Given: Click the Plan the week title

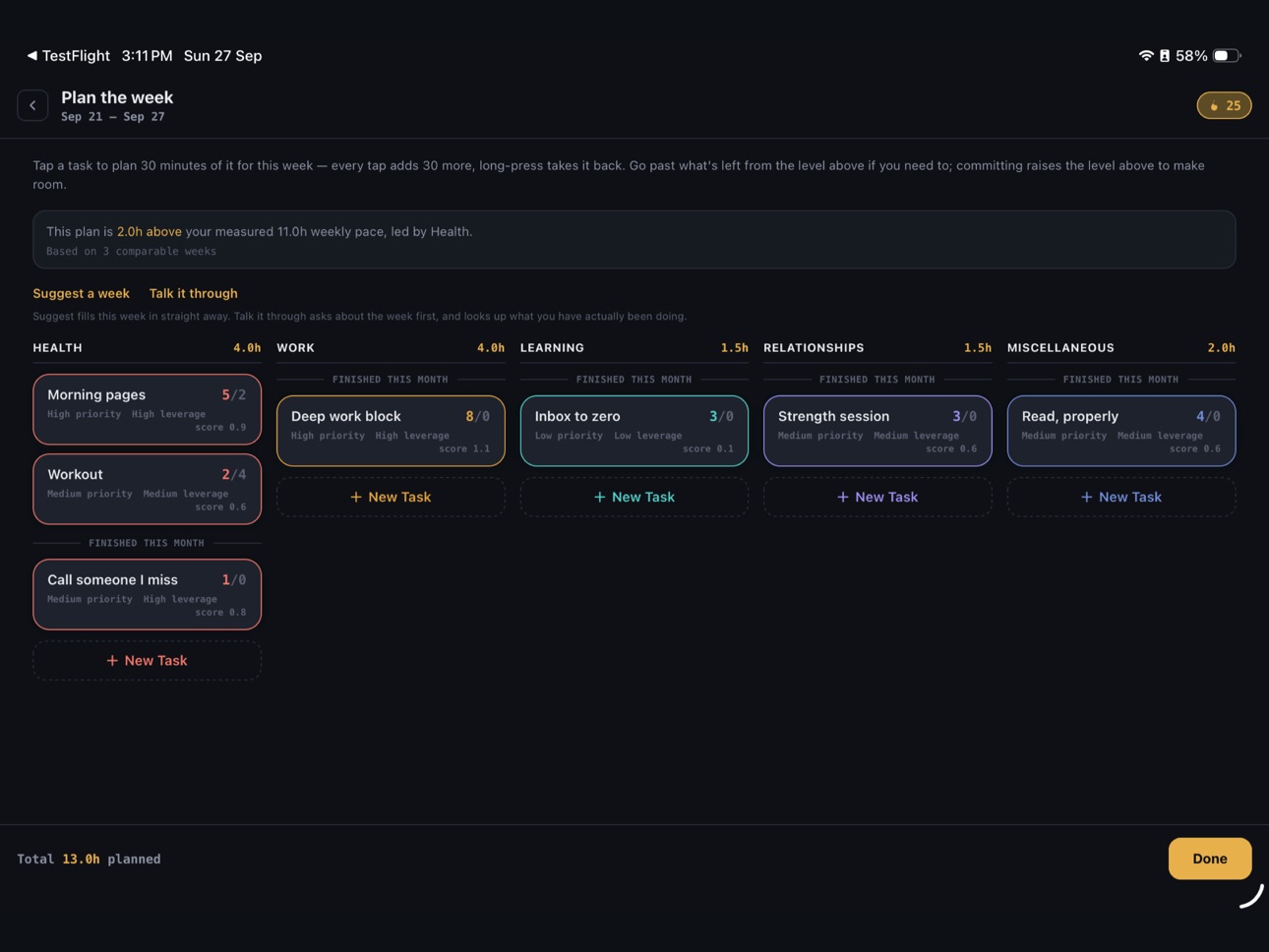Looking at the screenshot, I should coord(117,97).
